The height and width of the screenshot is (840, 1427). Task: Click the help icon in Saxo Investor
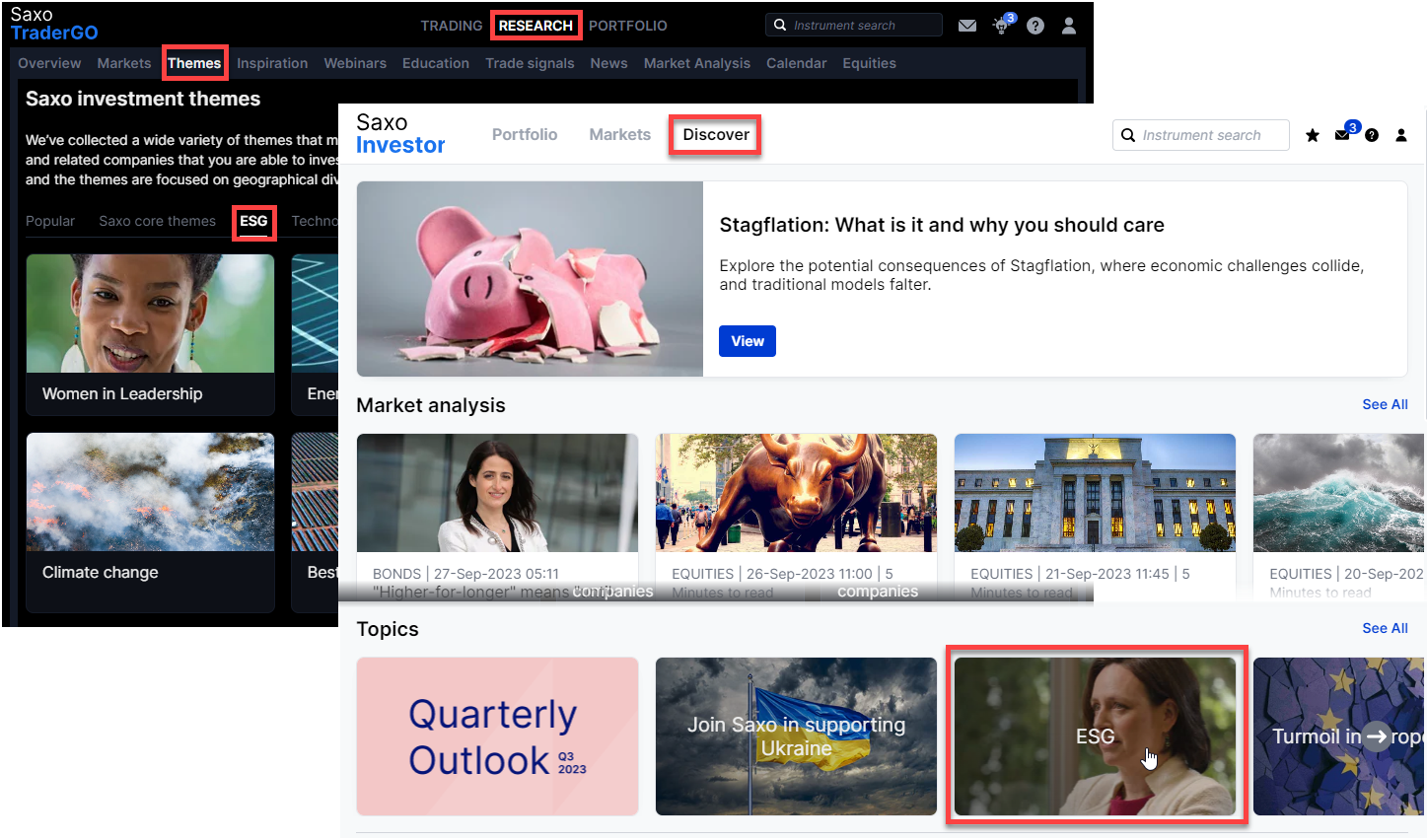click(x=1372, y=135)
